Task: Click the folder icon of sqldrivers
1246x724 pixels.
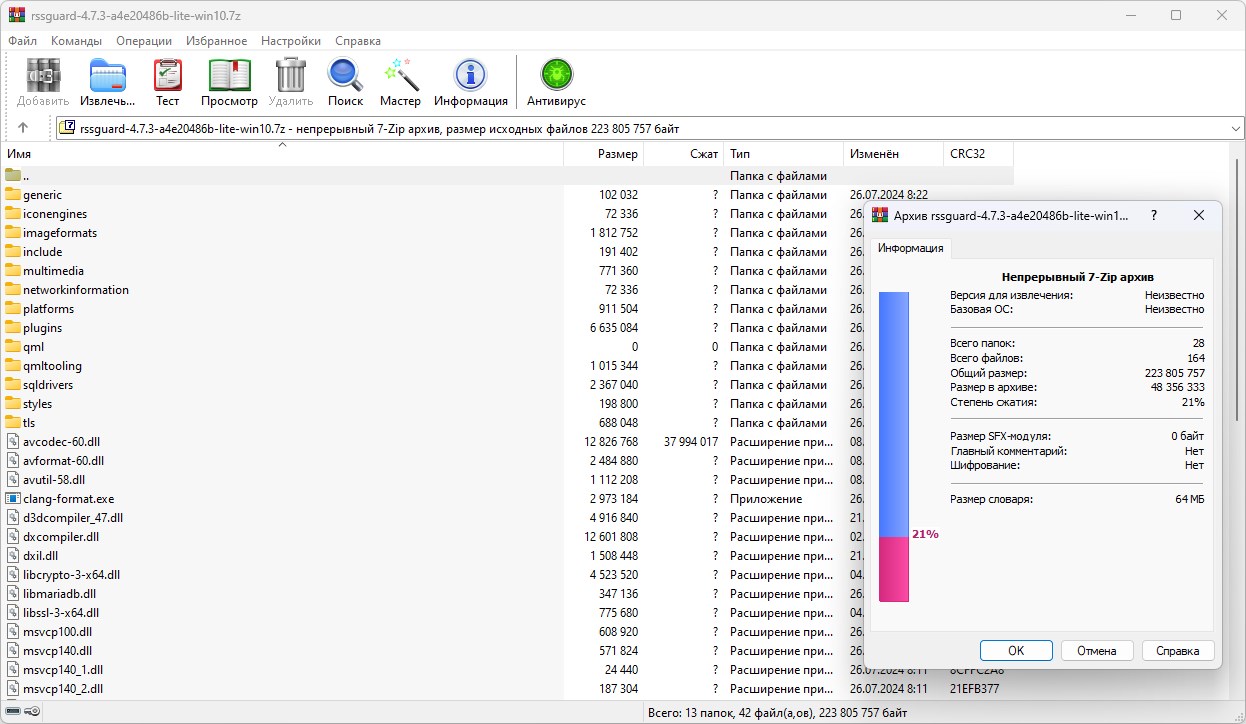Action: [13, 385]
